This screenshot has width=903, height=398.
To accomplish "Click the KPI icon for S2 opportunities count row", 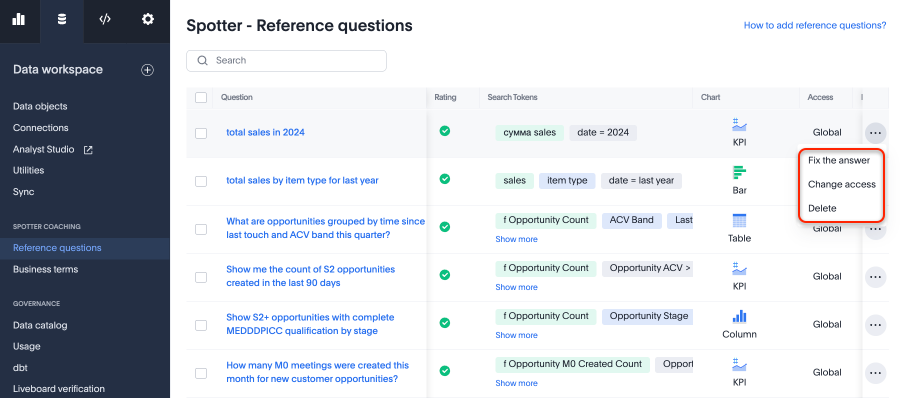I will point(739,268).
